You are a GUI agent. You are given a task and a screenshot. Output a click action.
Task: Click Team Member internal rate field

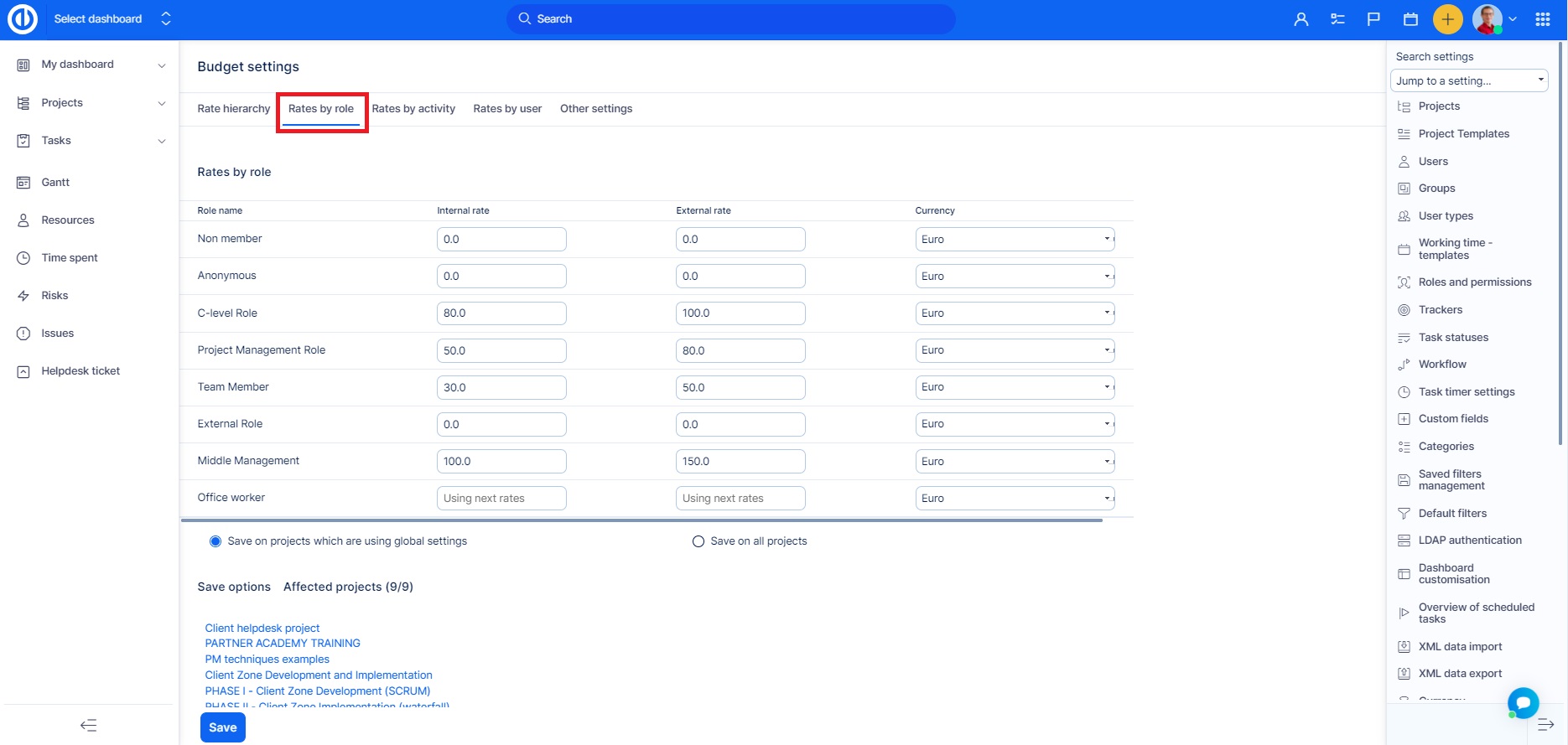coord(501,387)
